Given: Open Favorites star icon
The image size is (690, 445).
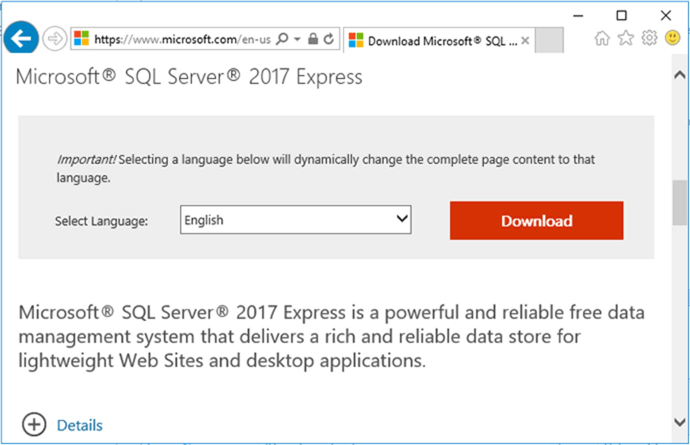Looking at the screenshot, I should 626,38.
